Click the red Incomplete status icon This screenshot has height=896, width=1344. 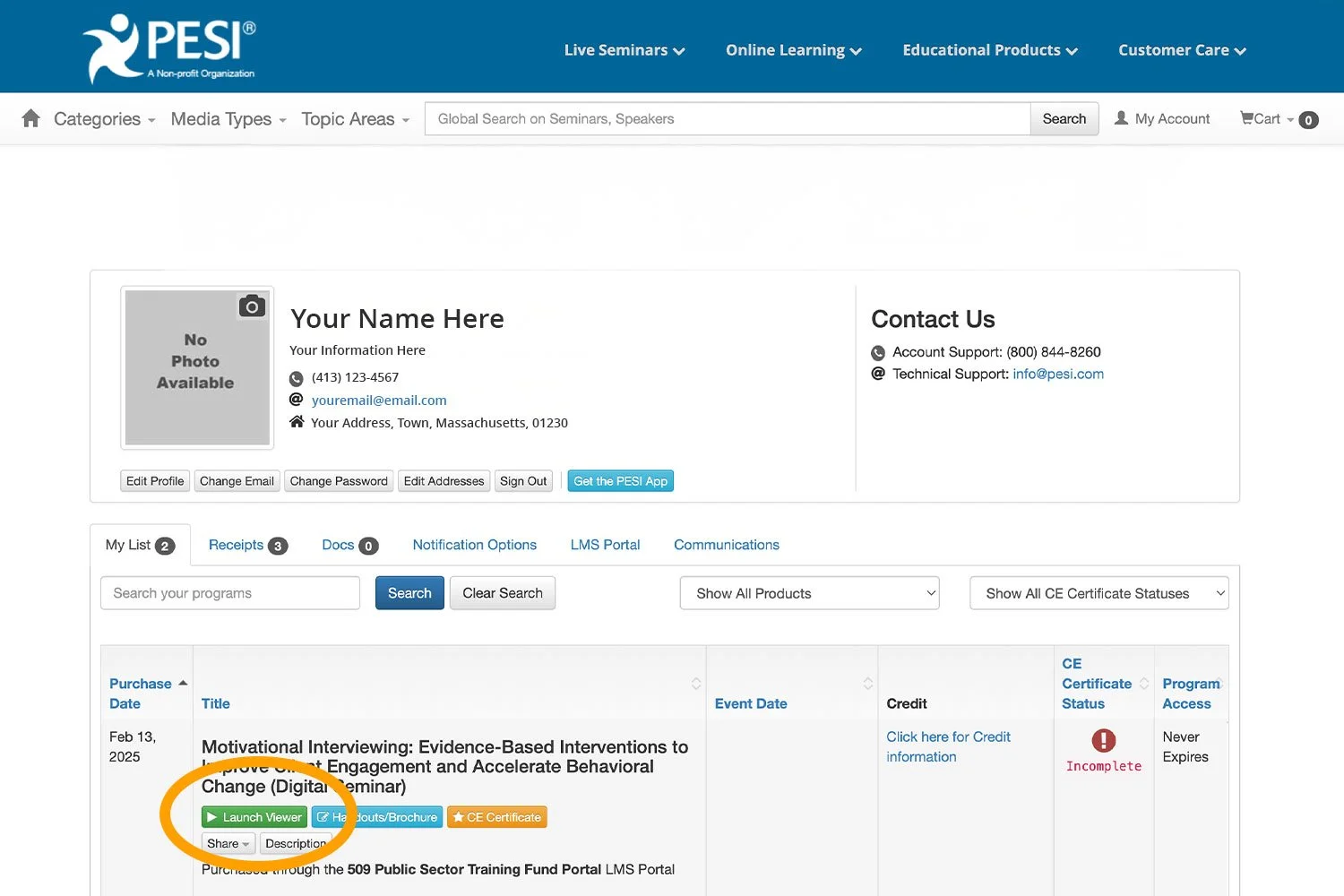(1104, 740)
